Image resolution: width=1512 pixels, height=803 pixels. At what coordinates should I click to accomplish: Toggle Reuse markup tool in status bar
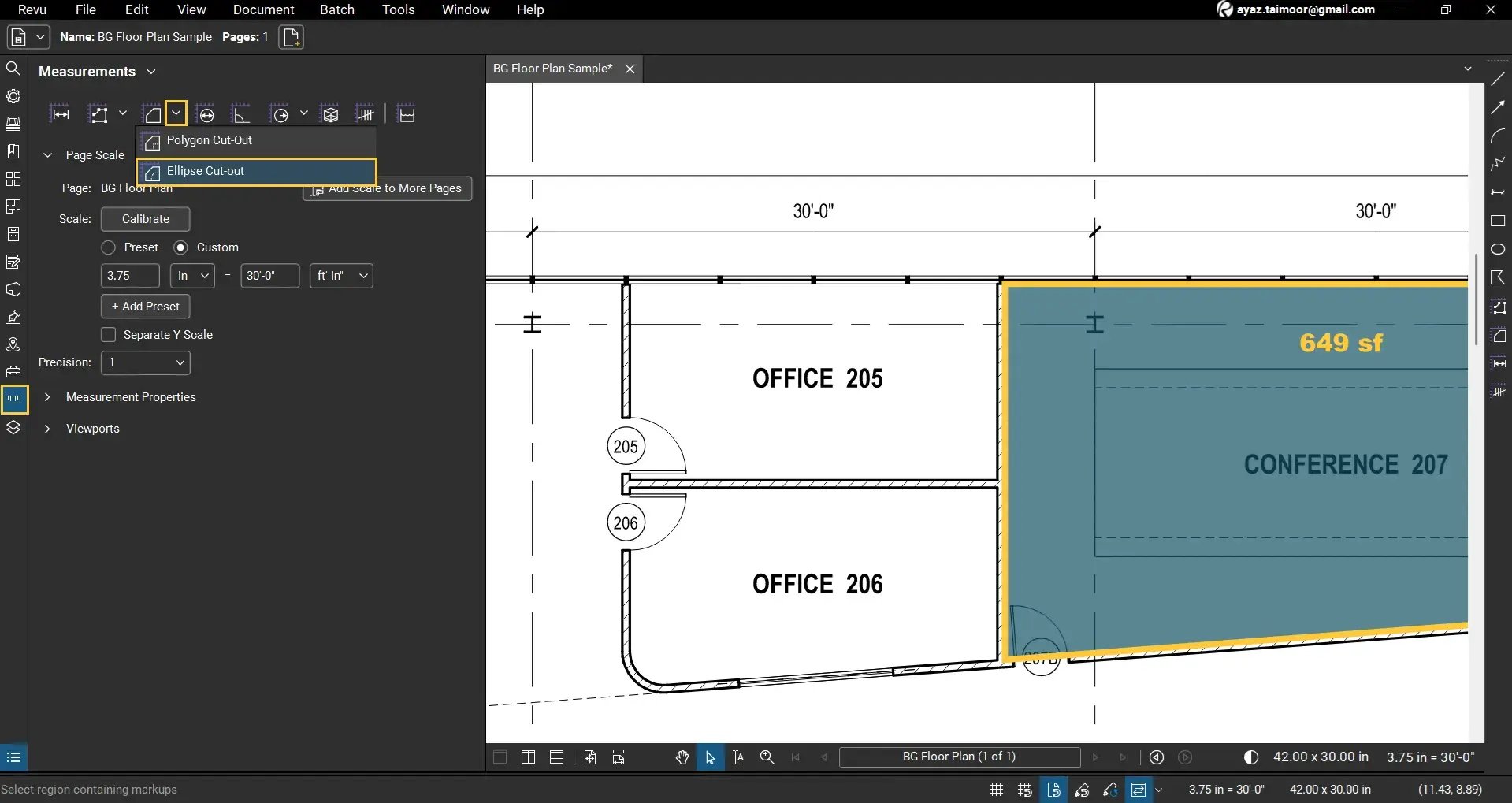[x=1110, y=790]
